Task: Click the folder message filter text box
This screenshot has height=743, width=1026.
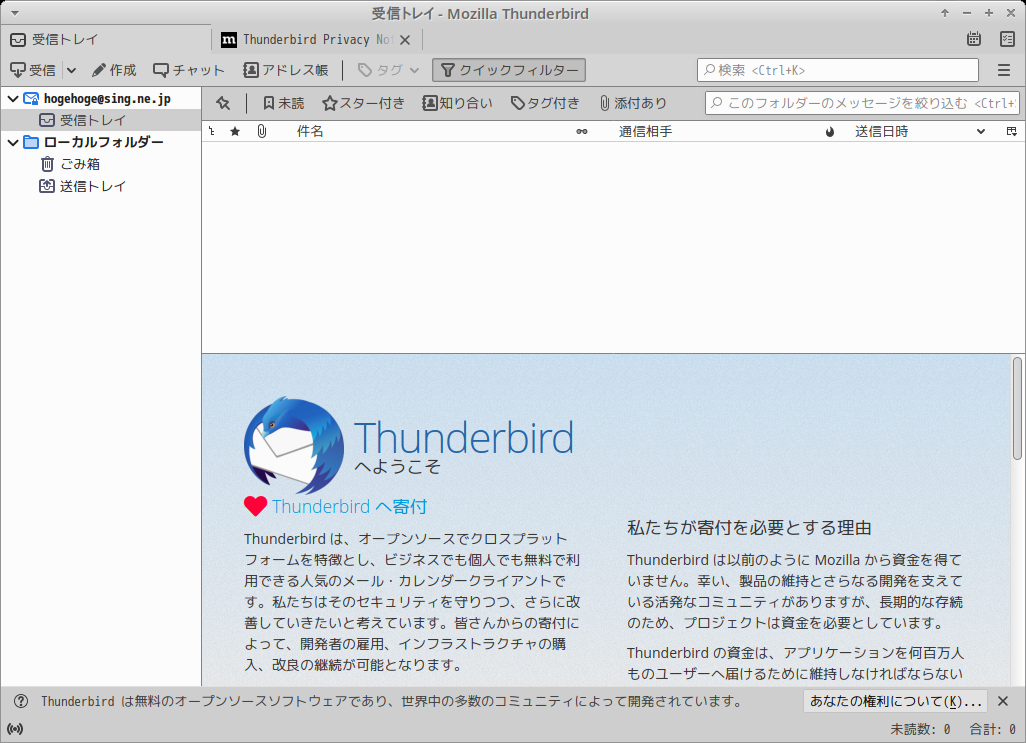Action: 862,103
